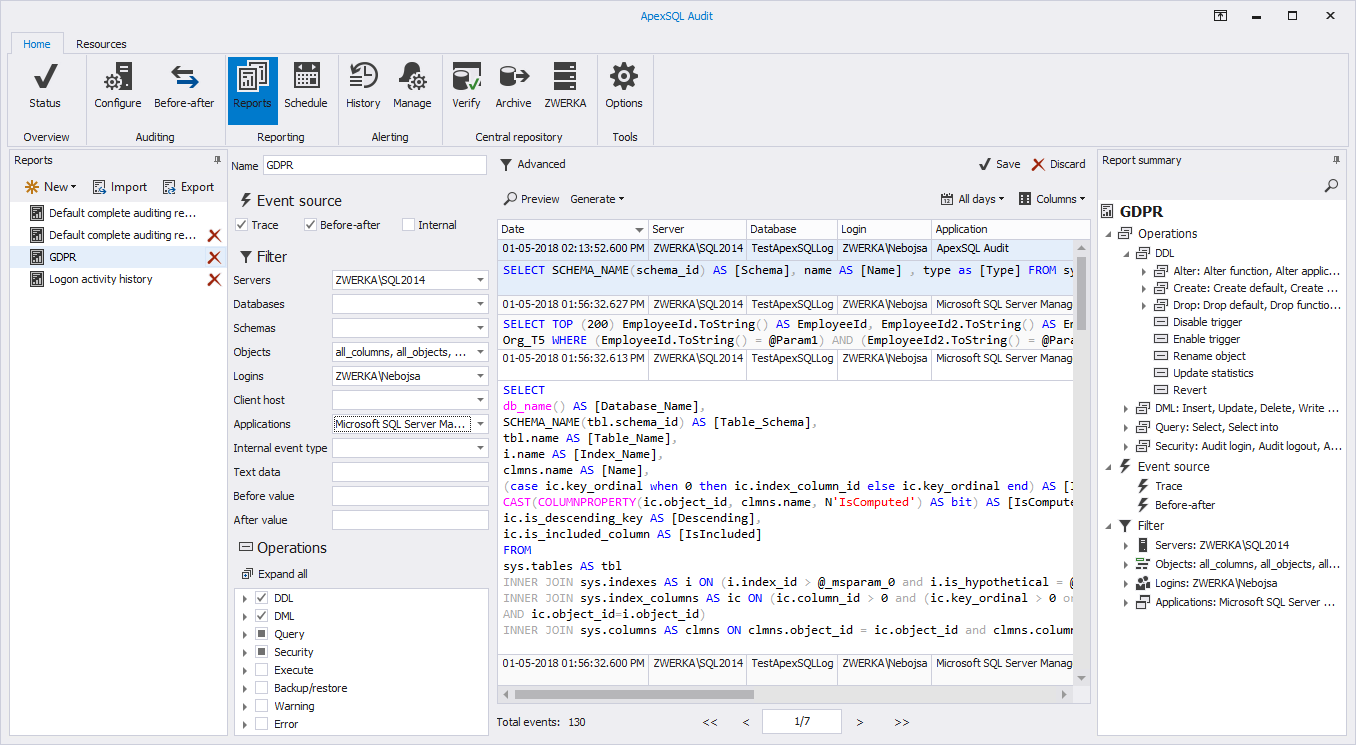Delete the Logon activity history report
Image resolution: width=1356 pixels, height=745 pixels.
coord(213,279)
